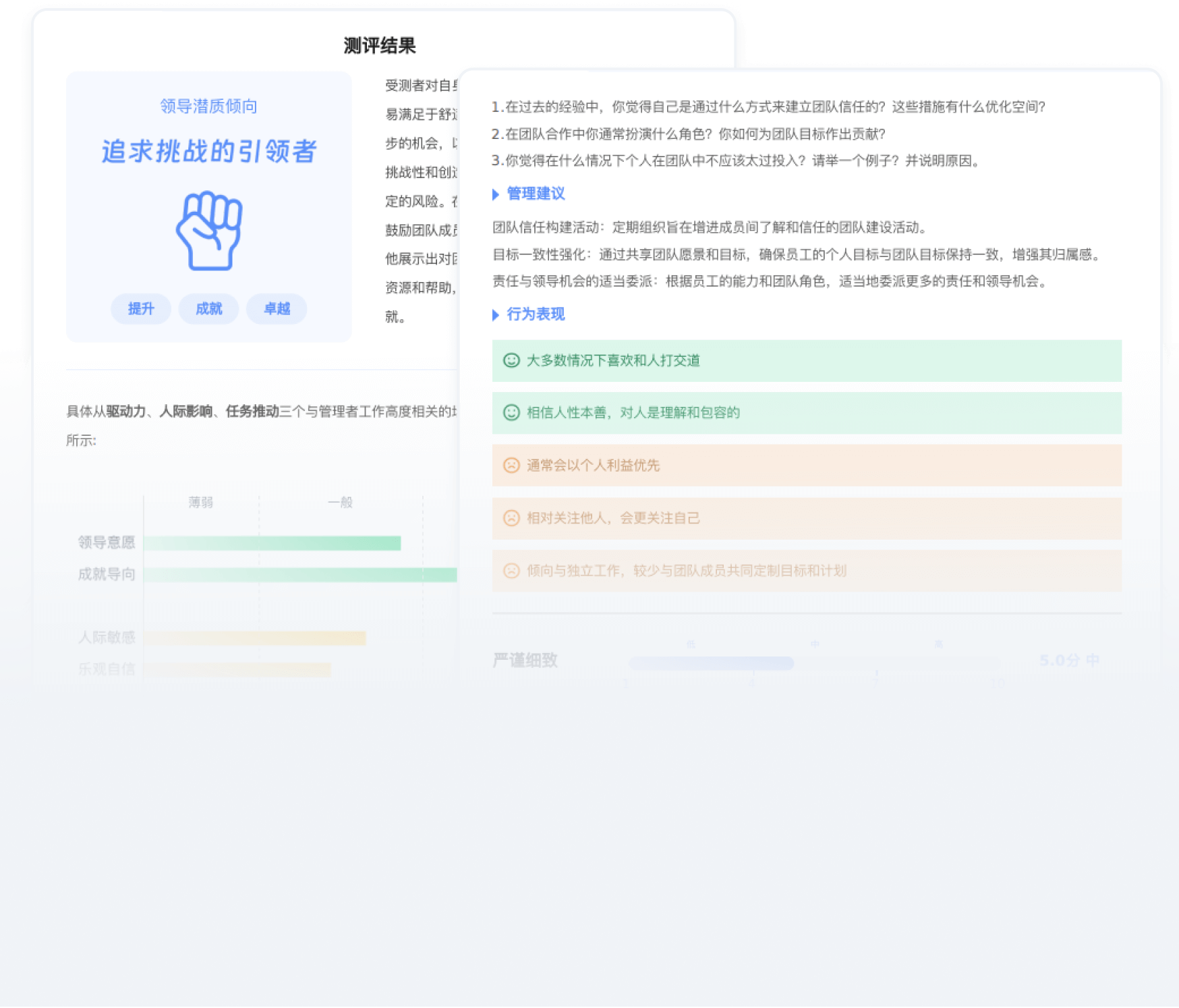Select the 成就 tag

208,309
